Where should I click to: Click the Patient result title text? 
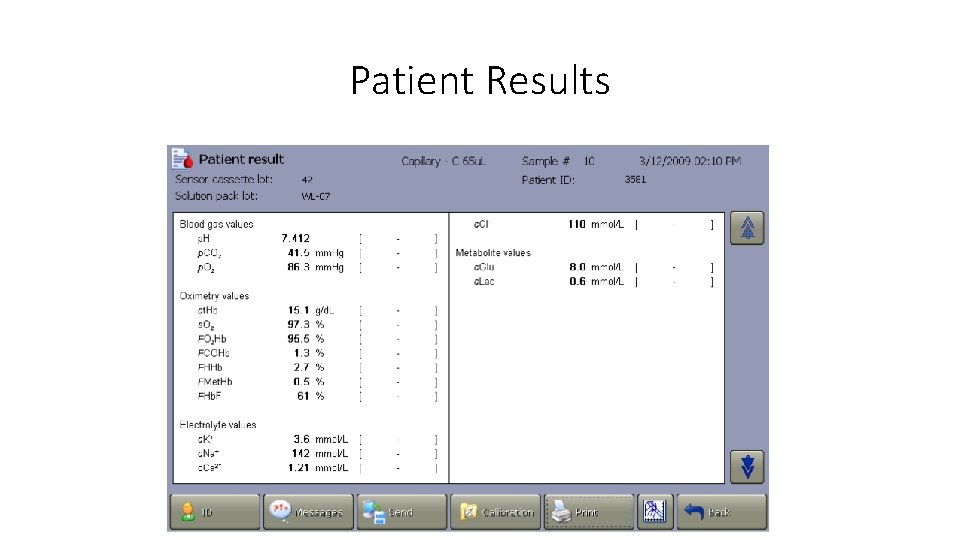(x=241, y=159)
